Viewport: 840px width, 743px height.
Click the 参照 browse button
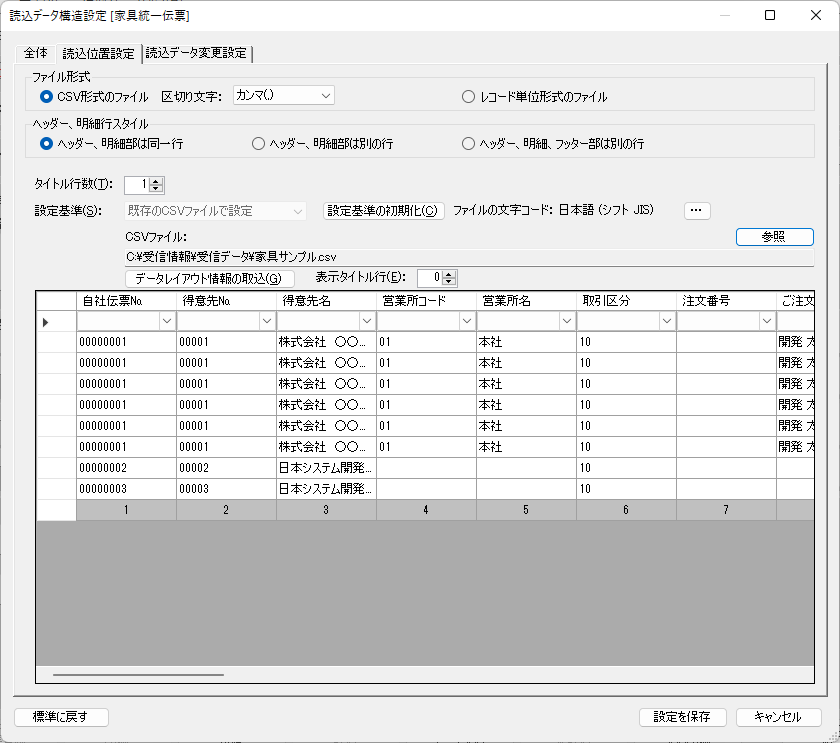click(775, 237)
